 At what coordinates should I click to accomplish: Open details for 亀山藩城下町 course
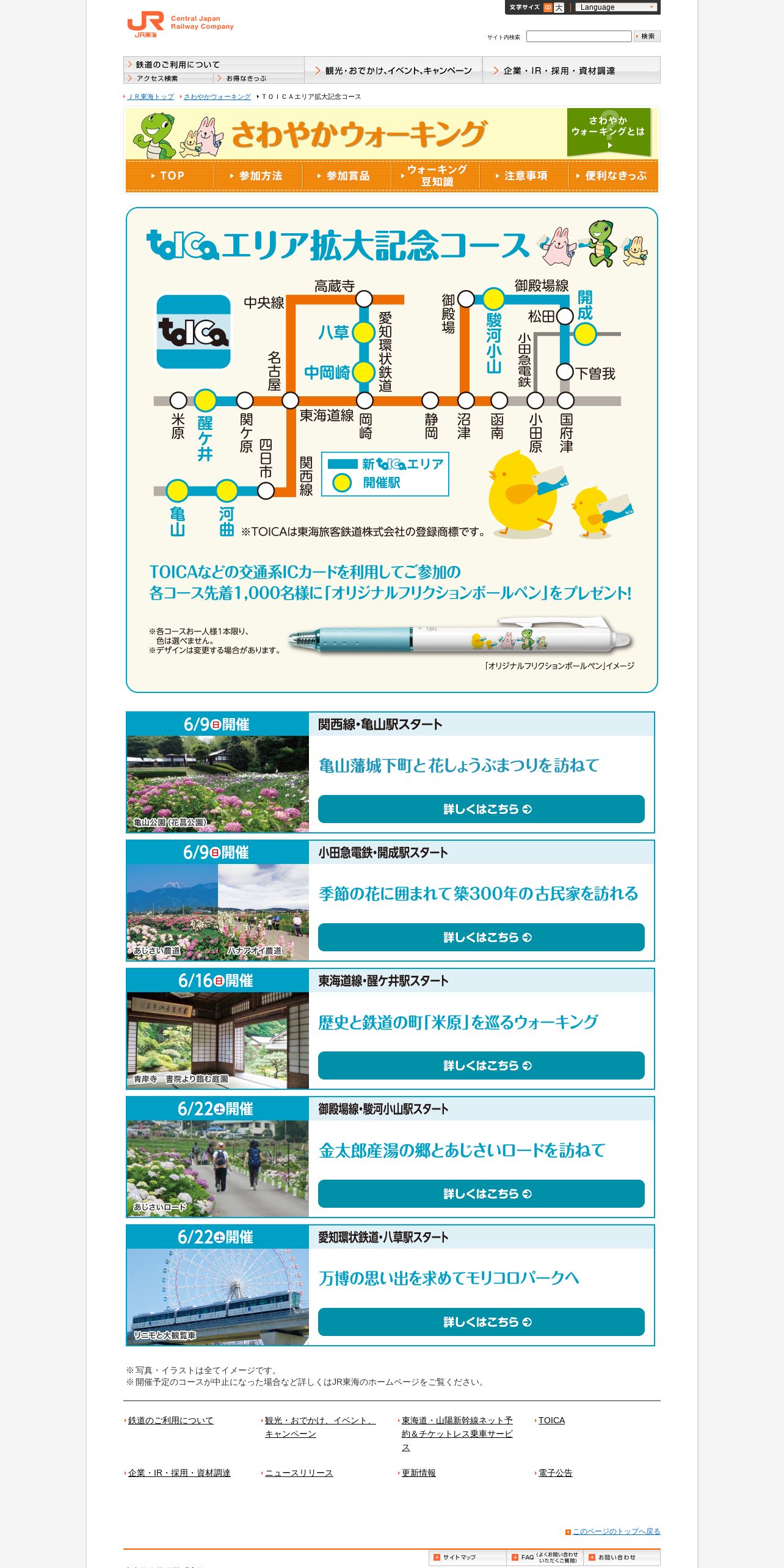[x=481, y=809]
